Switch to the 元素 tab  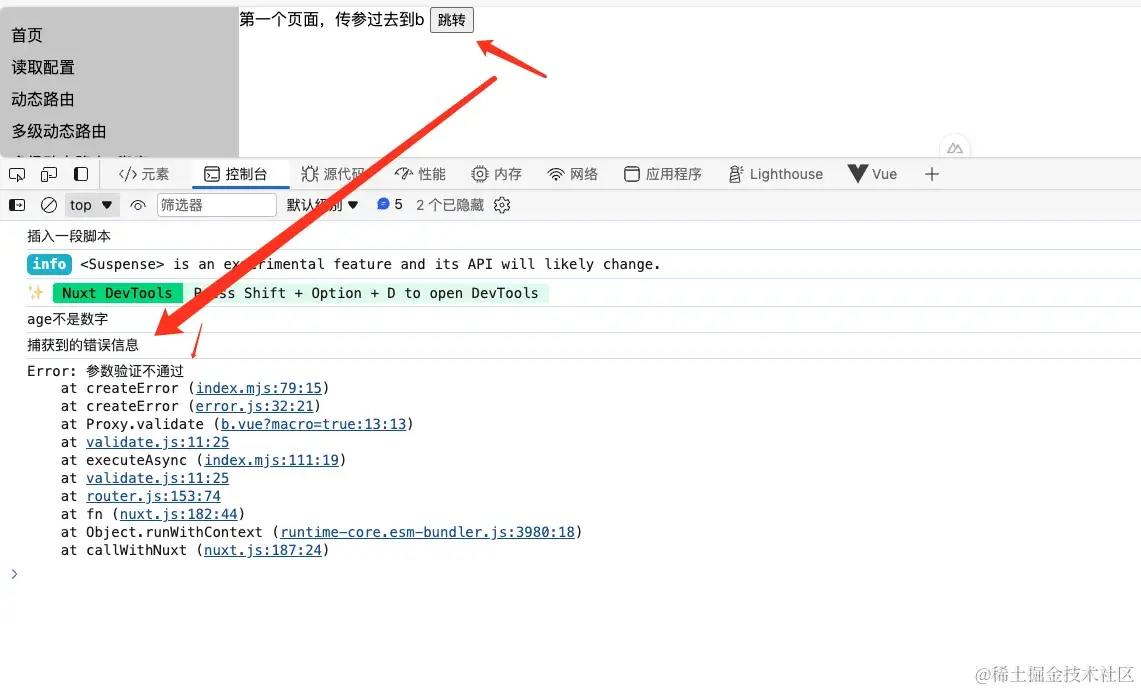[x=144, y=175]
